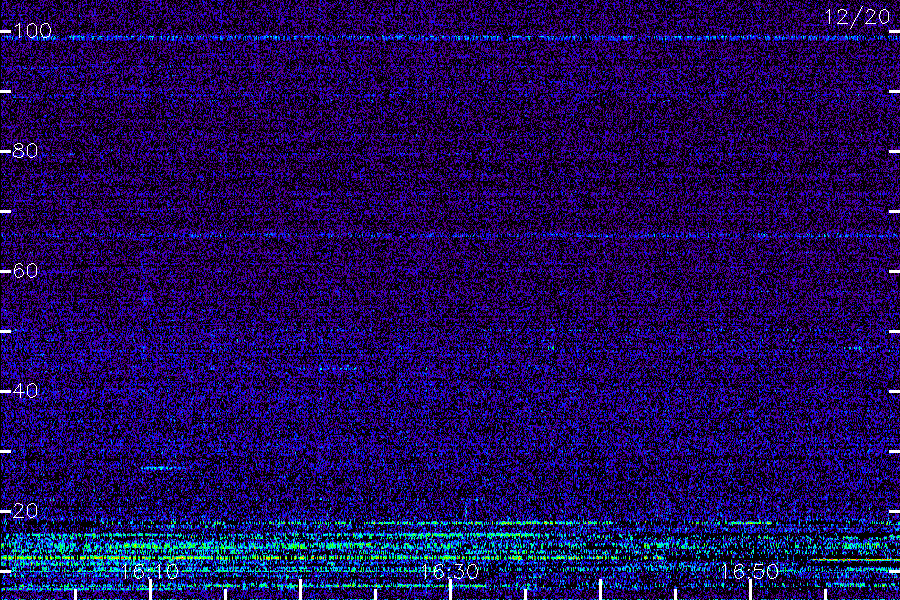Click the 60 frequency axis label
The image size is (900, 600).
click(25, 270)
